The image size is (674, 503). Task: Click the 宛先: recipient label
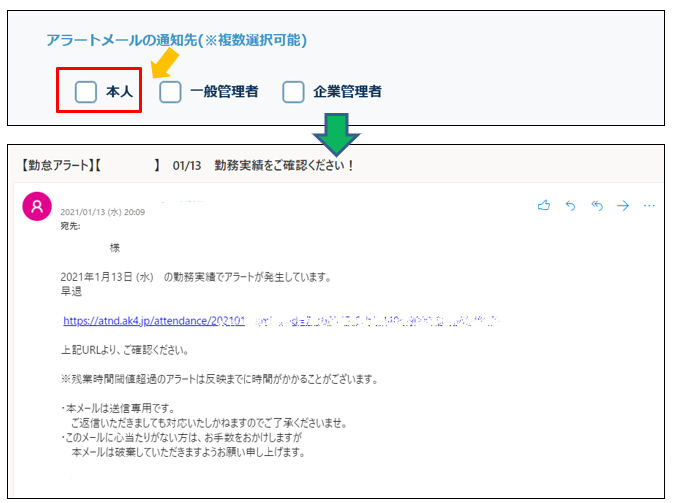click(70, 226)
